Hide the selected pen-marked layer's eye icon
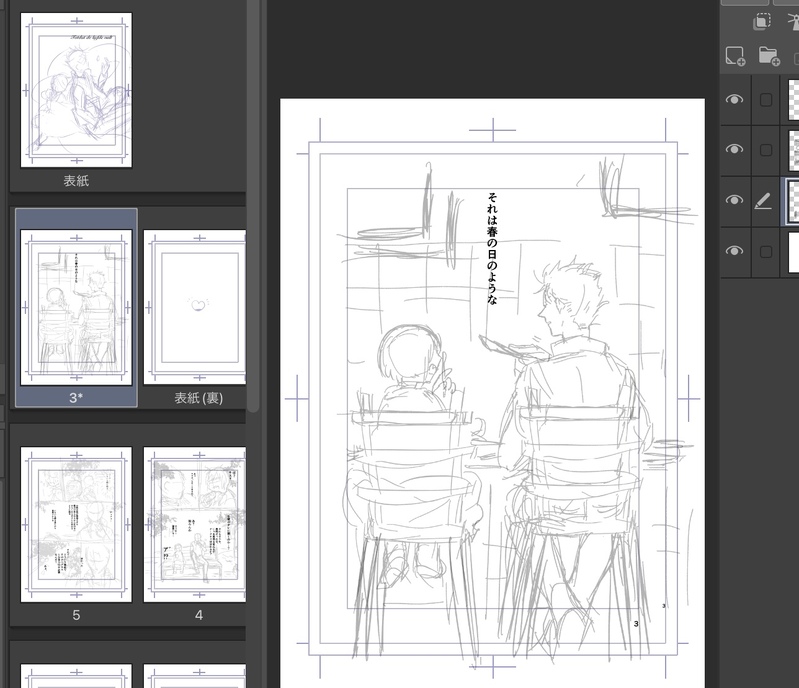 click(734, 200)
